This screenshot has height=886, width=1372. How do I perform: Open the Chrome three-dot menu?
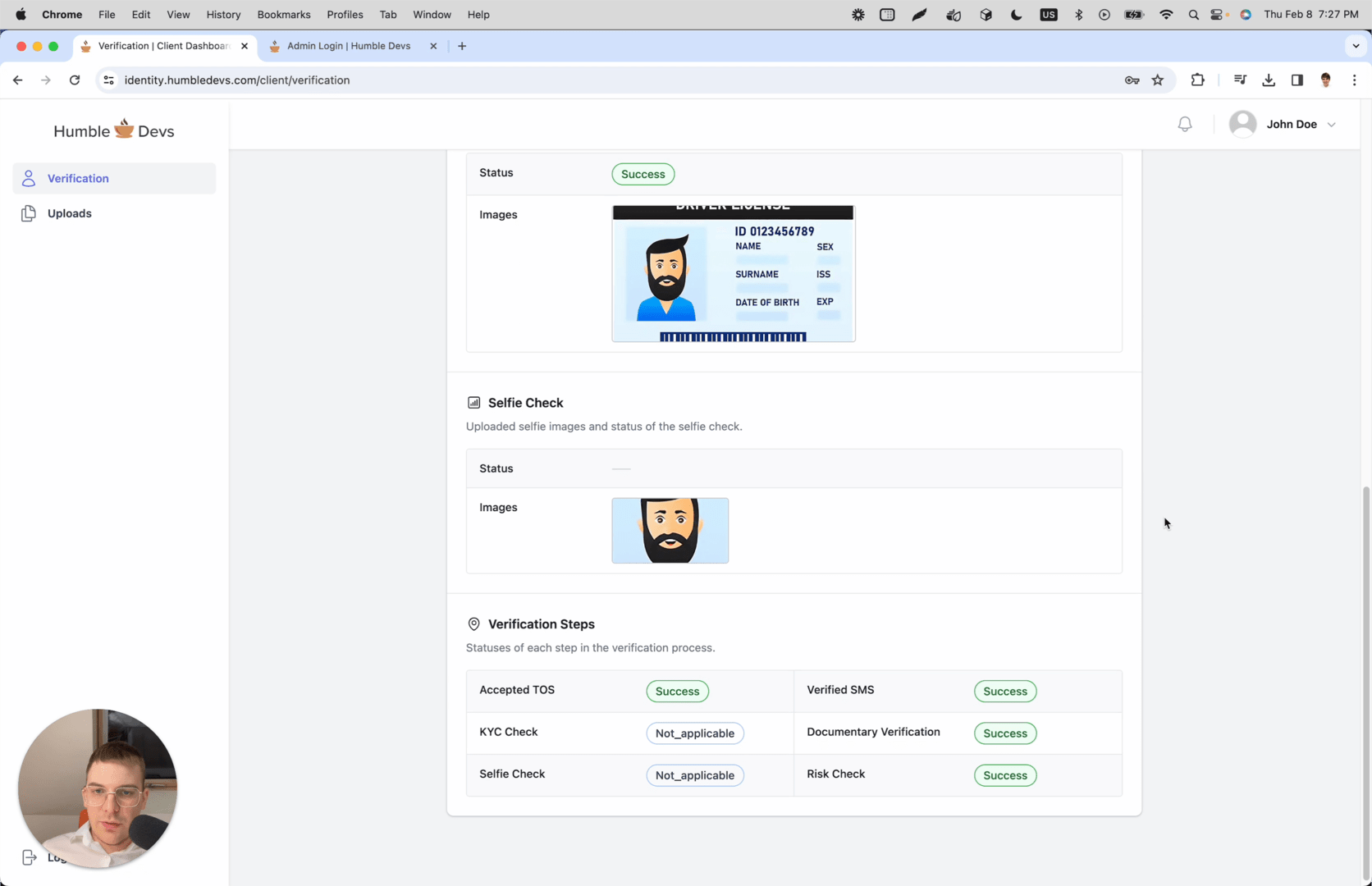coord(1355,80)
